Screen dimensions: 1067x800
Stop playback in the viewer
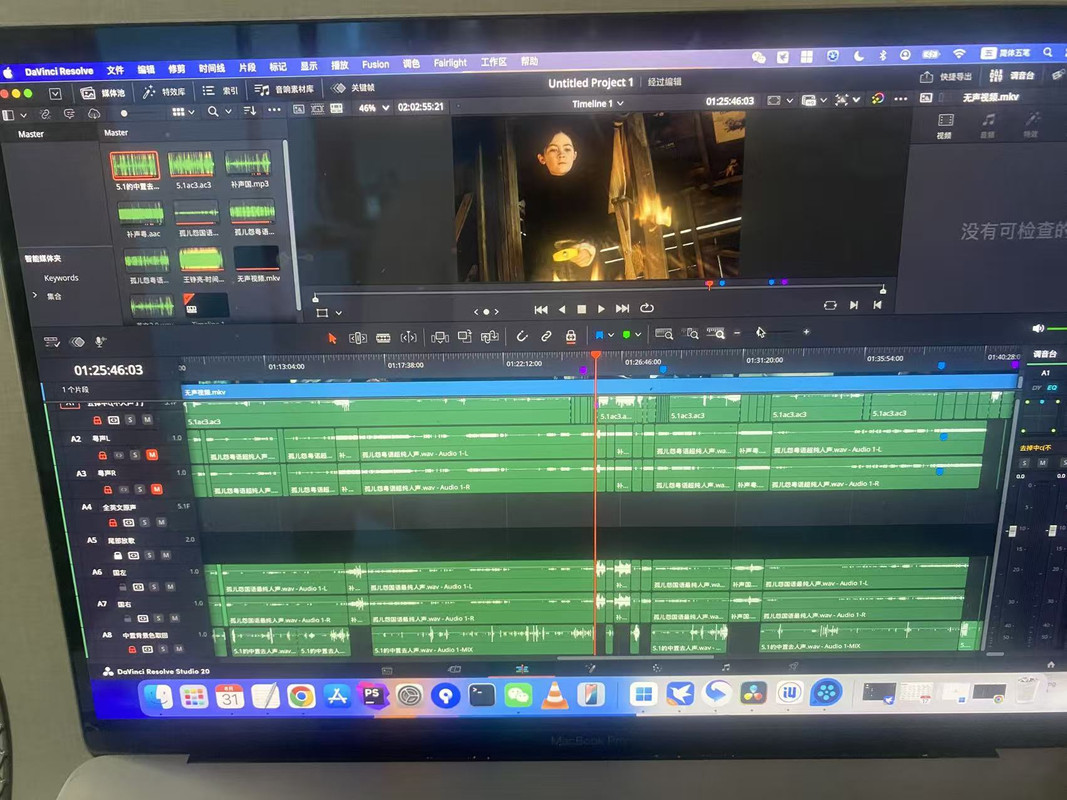pos(581,309)
